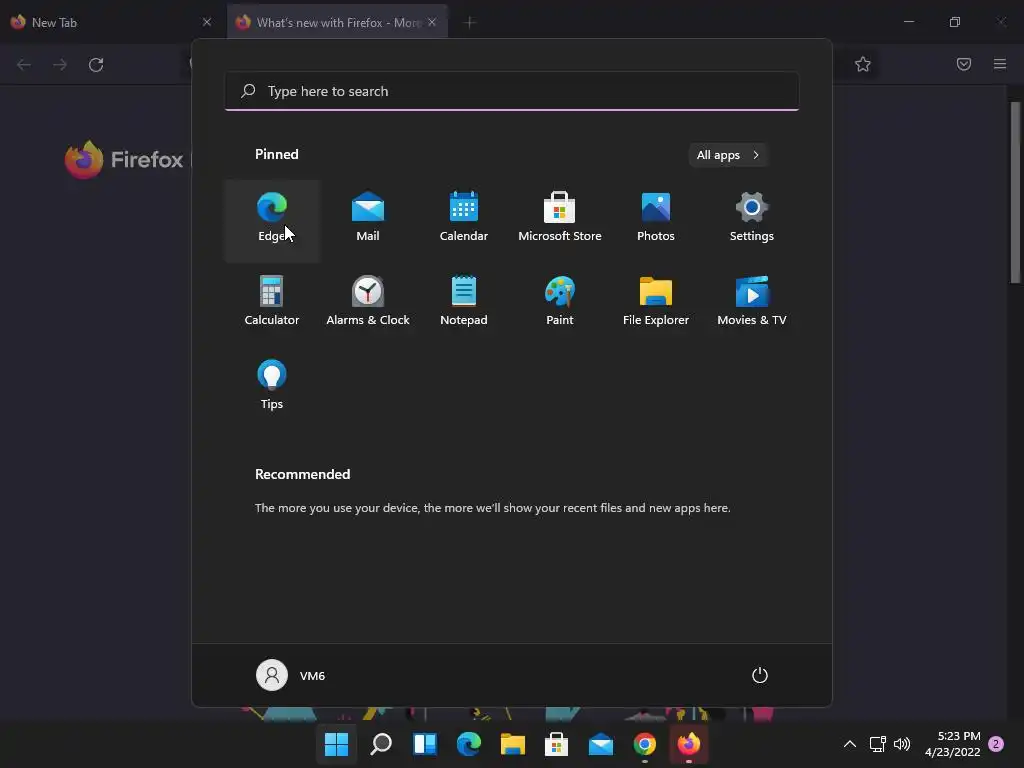1024x768 pixels.
Task: Expand the All apps list
Action: 728,155
